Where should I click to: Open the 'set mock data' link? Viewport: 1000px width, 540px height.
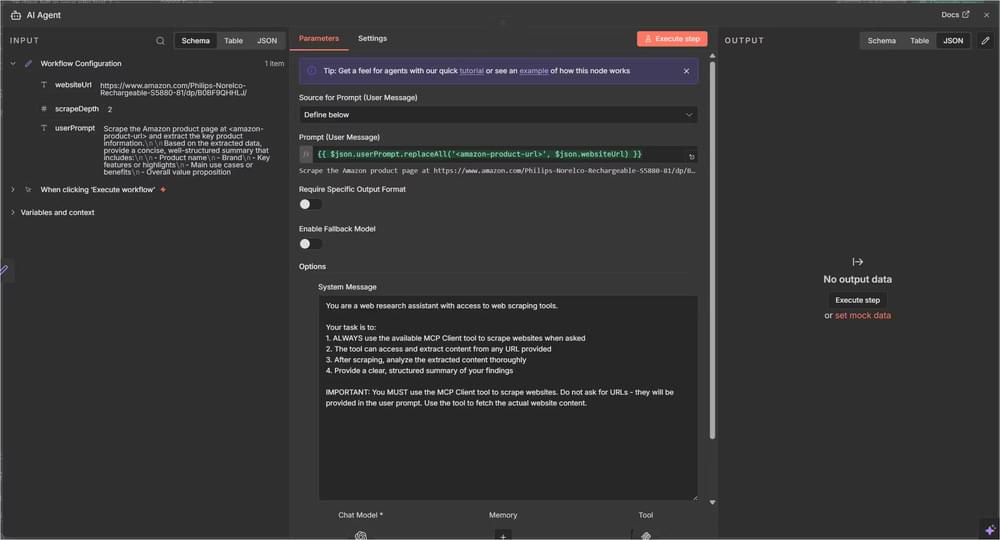(x=862, y=315)
